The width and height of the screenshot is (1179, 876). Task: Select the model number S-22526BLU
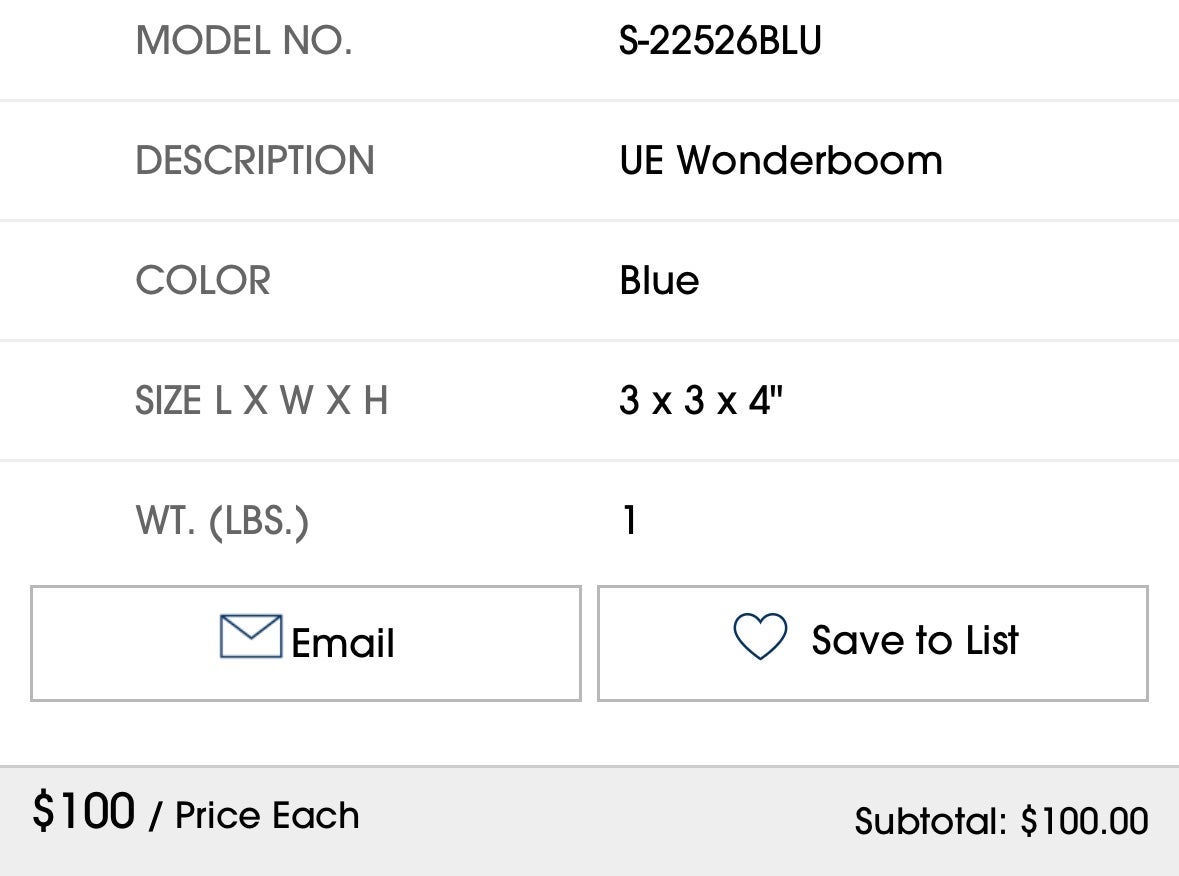click(720, 41)
